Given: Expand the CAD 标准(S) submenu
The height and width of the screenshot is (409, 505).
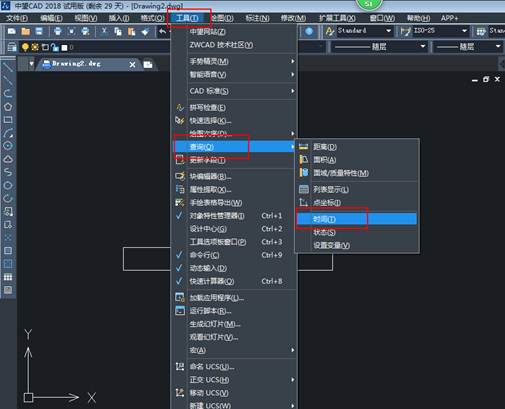Looking at the screenshot, I should click(233, 91).
